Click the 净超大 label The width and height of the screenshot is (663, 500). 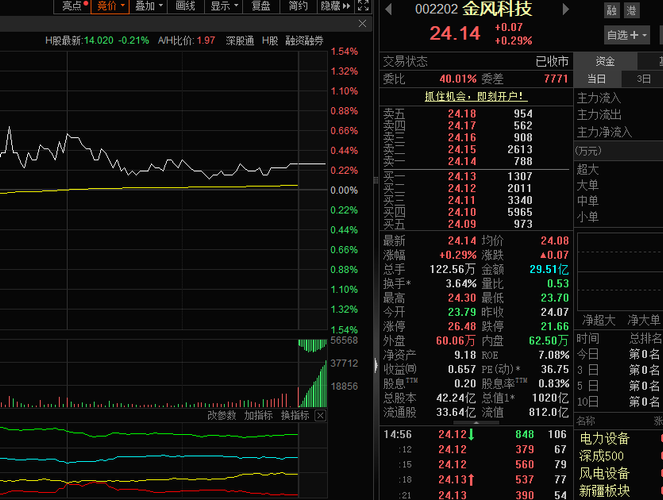pos(598,320)
